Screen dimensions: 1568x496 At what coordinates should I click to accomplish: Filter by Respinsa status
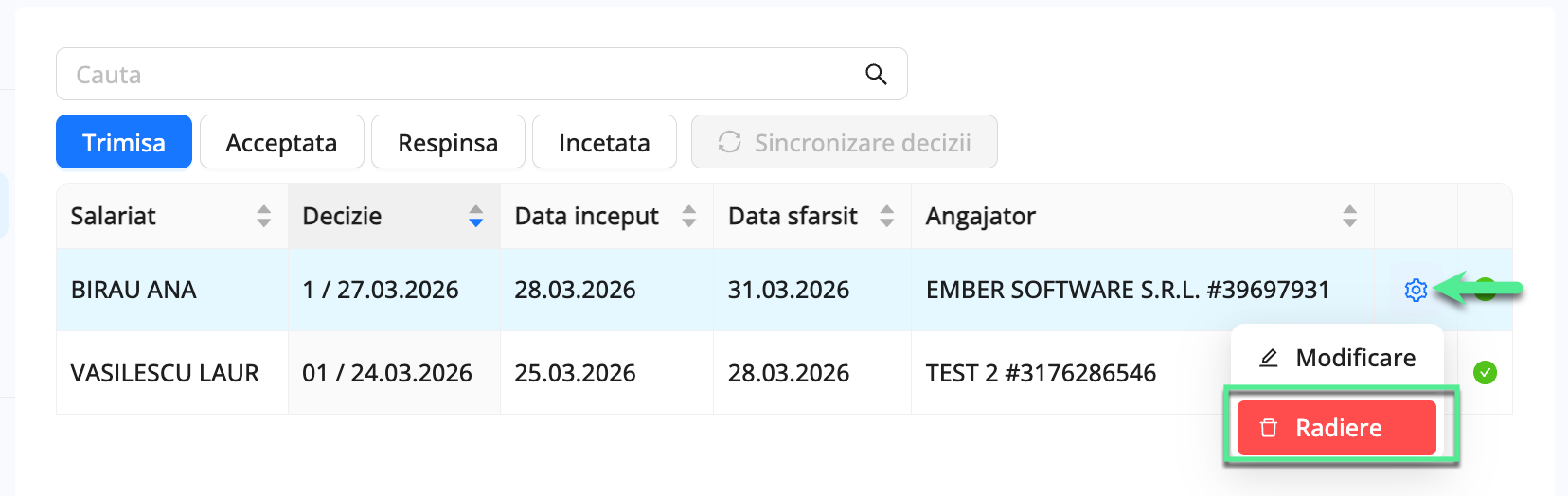coord(448,143)
